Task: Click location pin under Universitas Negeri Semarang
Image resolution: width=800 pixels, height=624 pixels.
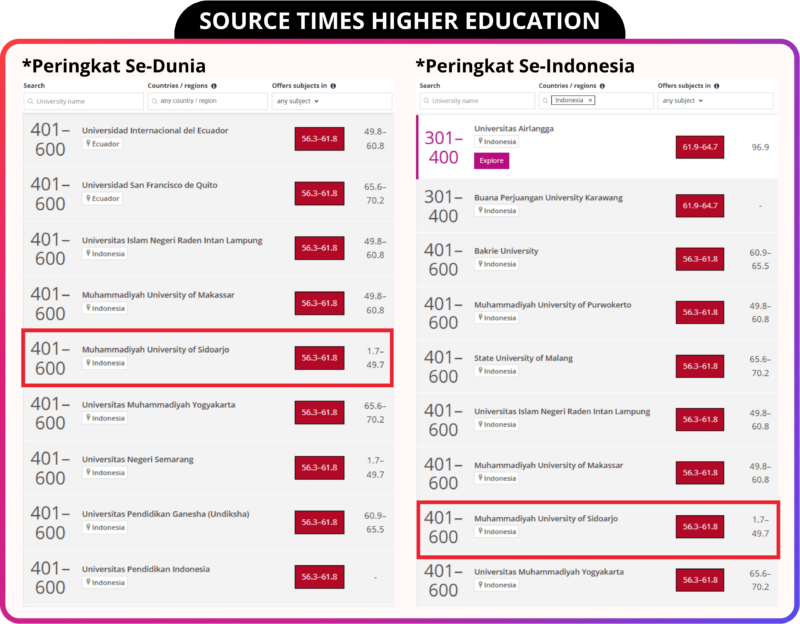Action: coord(89,473)
